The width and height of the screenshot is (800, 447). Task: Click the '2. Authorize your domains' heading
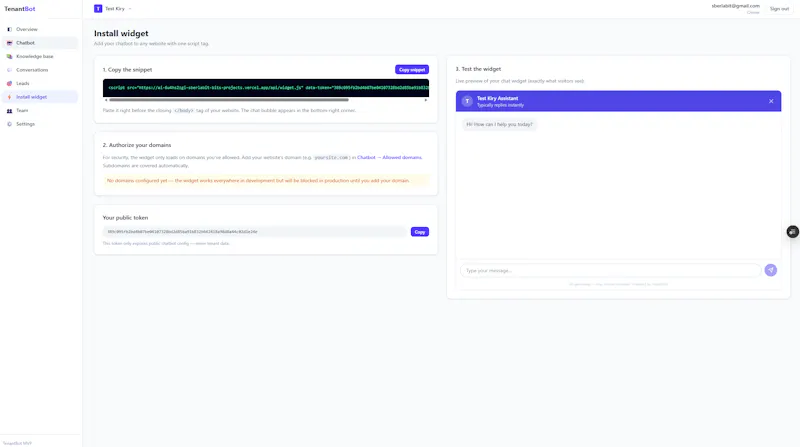click(x=137, y=145)
